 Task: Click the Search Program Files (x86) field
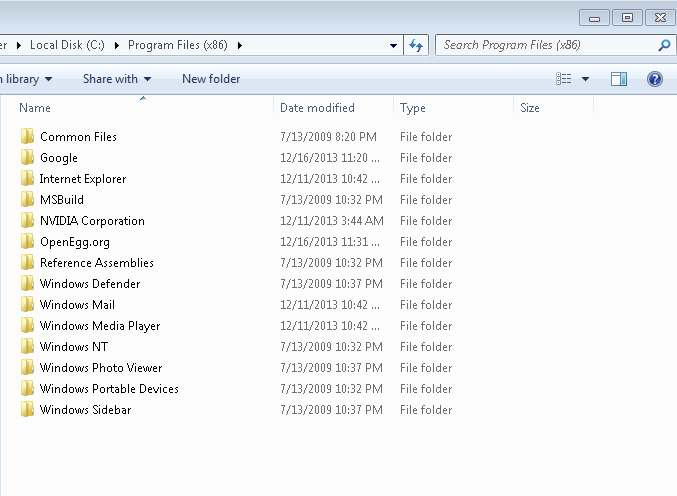(x=546, y=45)
